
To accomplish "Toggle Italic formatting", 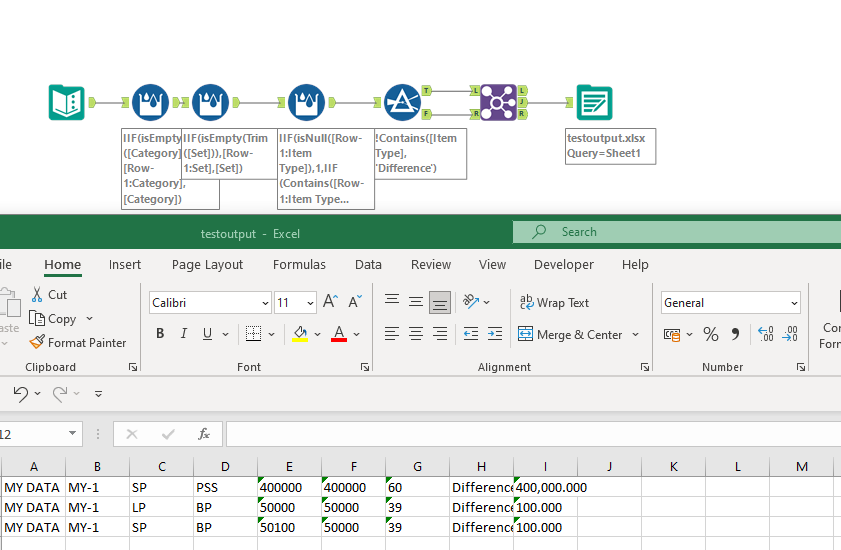I will point(183,334).
